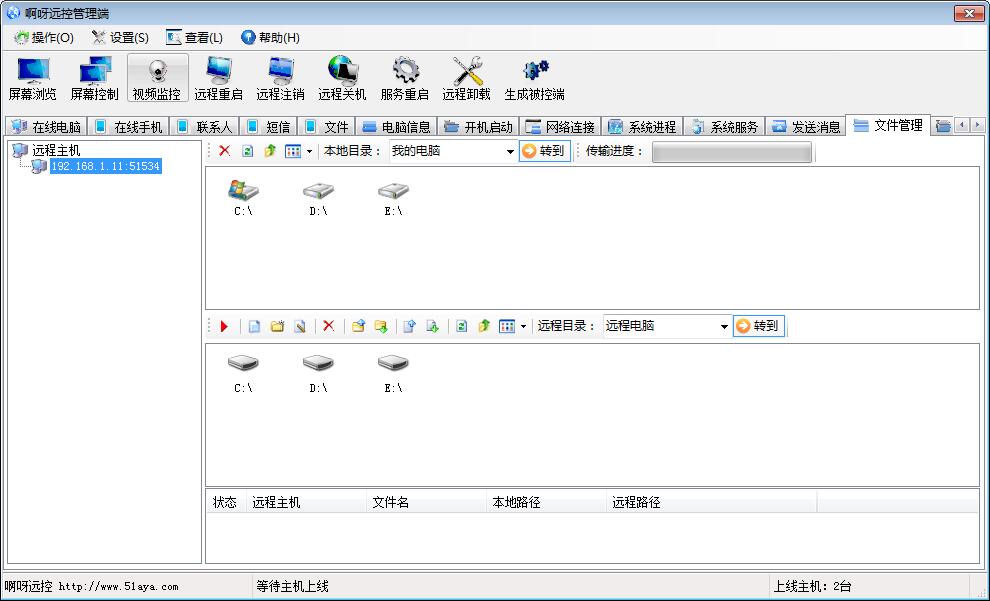
Task: Switch to the 在线手机 tab
Action: coord(128,127)
